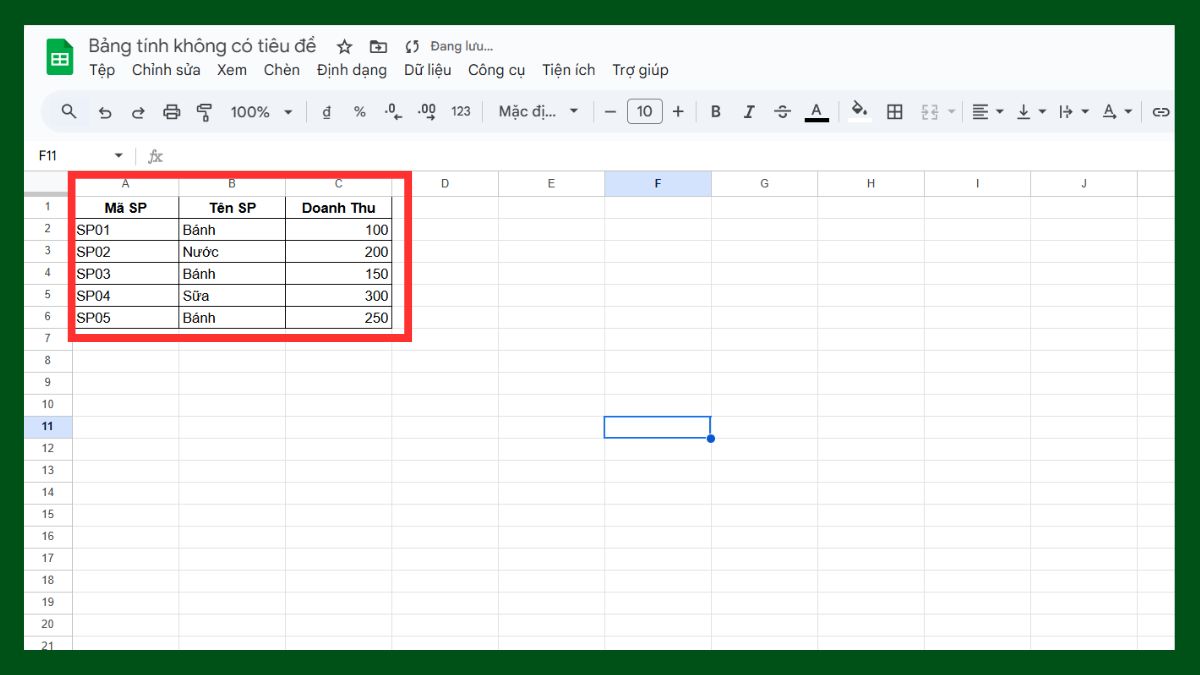Increase font size with plus button

[678, 112]
